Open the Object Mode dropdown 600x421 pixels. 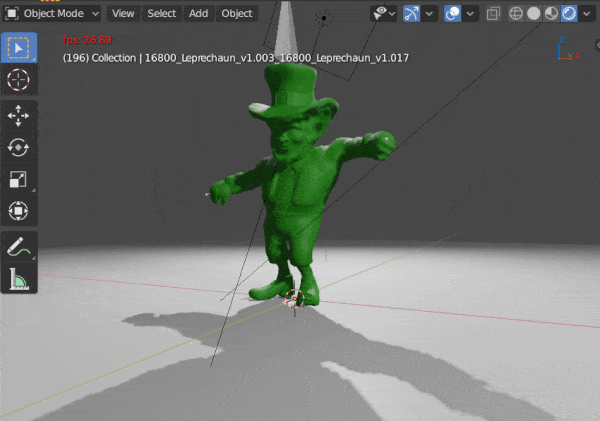click(x=52, y=14)
